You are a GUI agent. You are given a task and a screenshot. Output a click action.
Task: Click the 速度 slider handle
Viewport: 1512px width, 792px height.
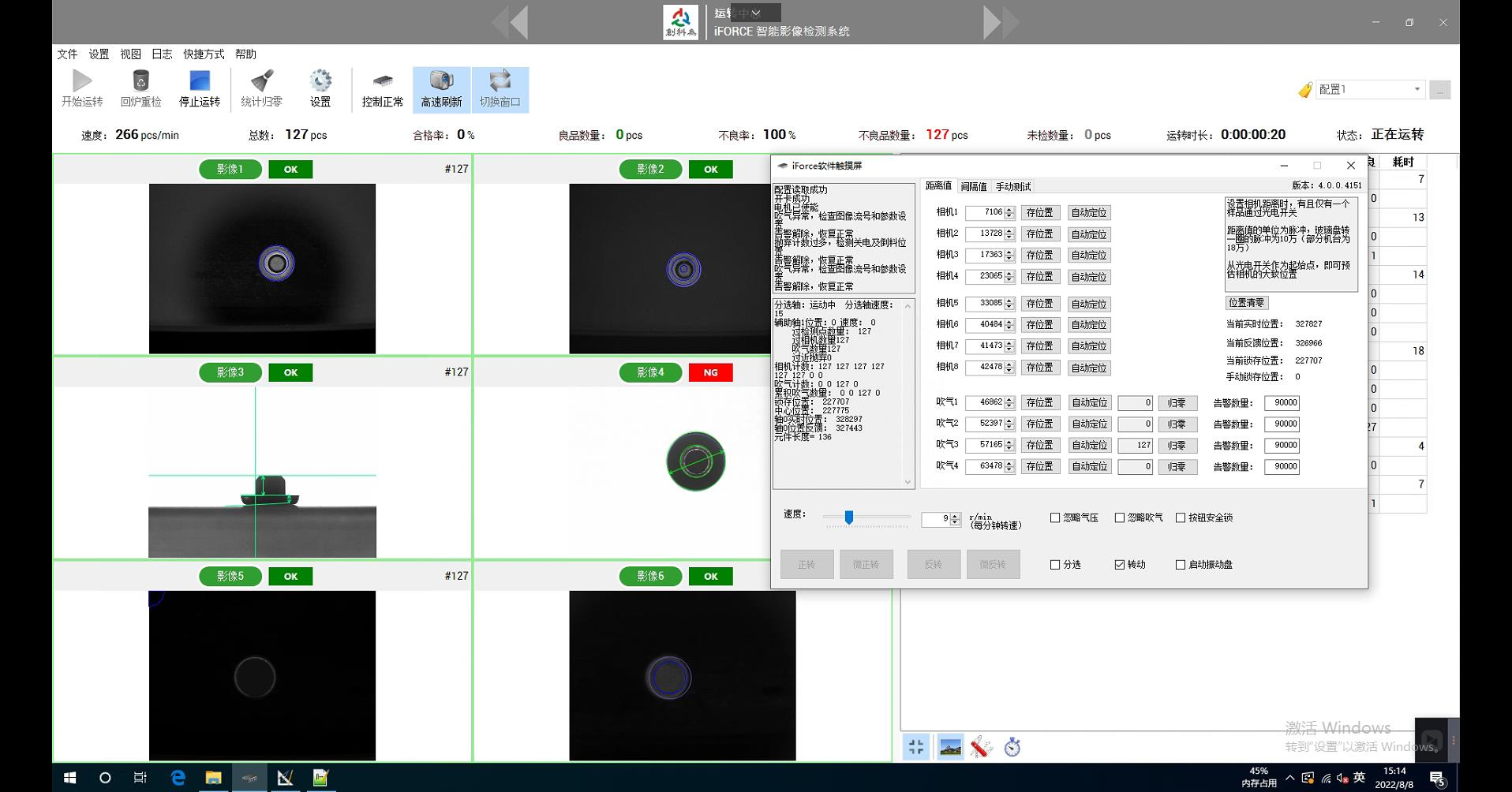(x=849, y=517)
